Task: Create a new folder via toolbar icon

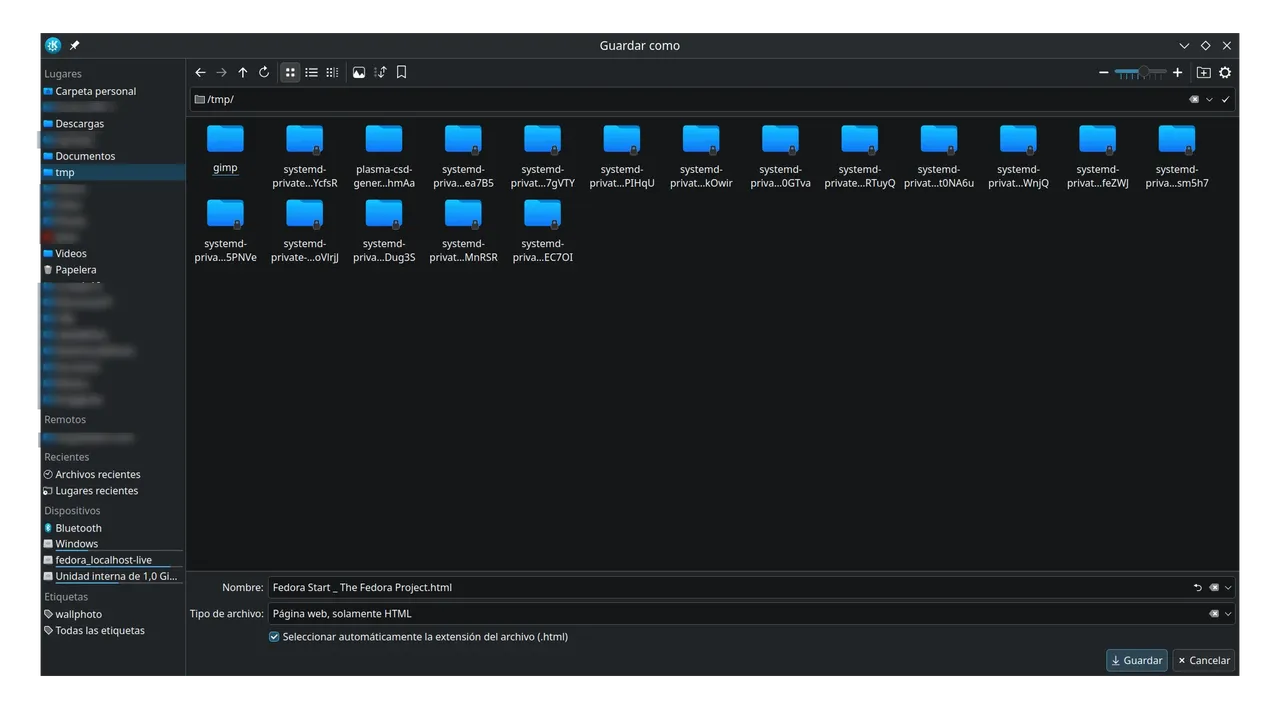Action: pos(1203,73)
